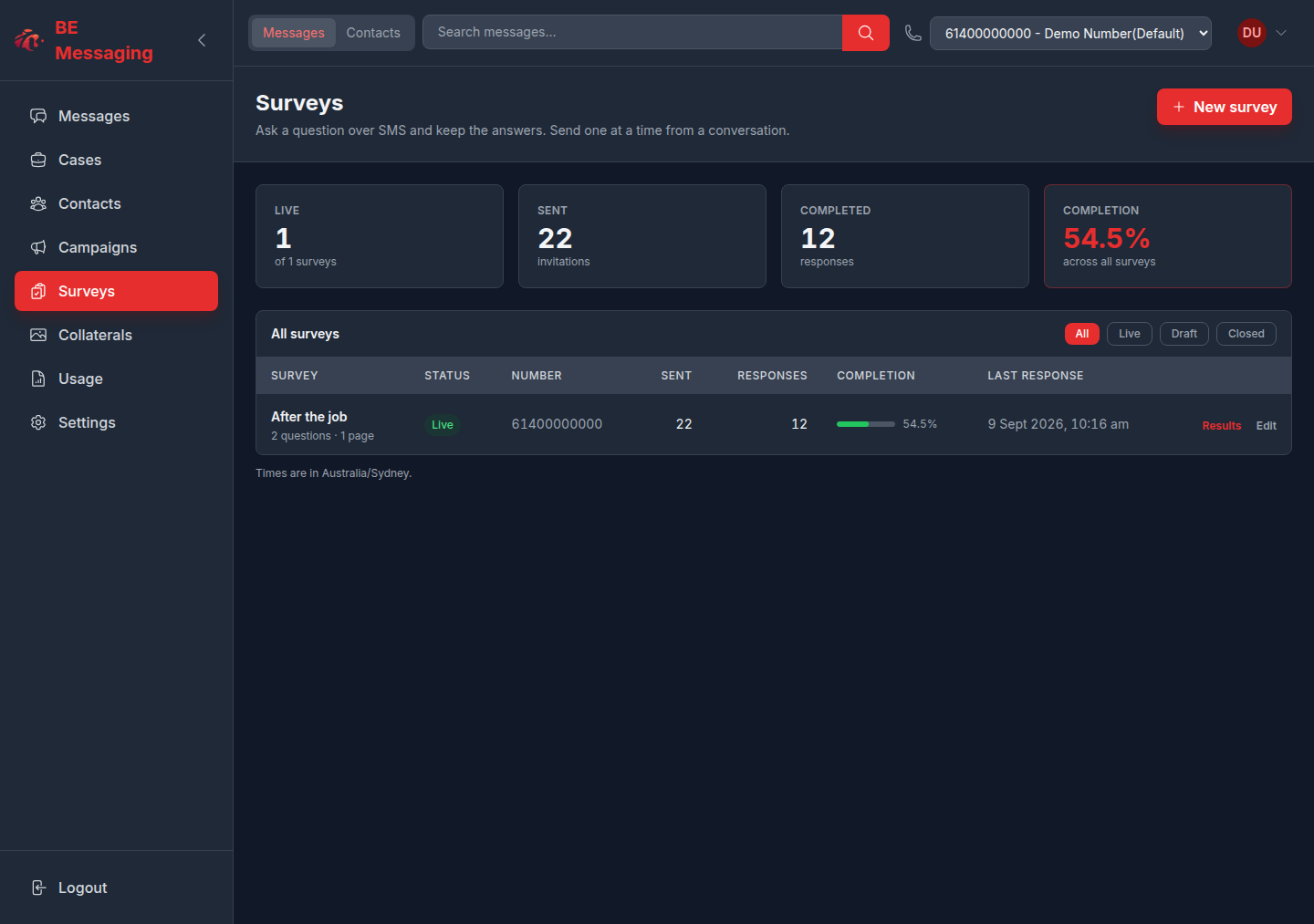
Task: Open the Demo Number phone dropdown
Action: pyautogui.click(x=1070, y=33)
